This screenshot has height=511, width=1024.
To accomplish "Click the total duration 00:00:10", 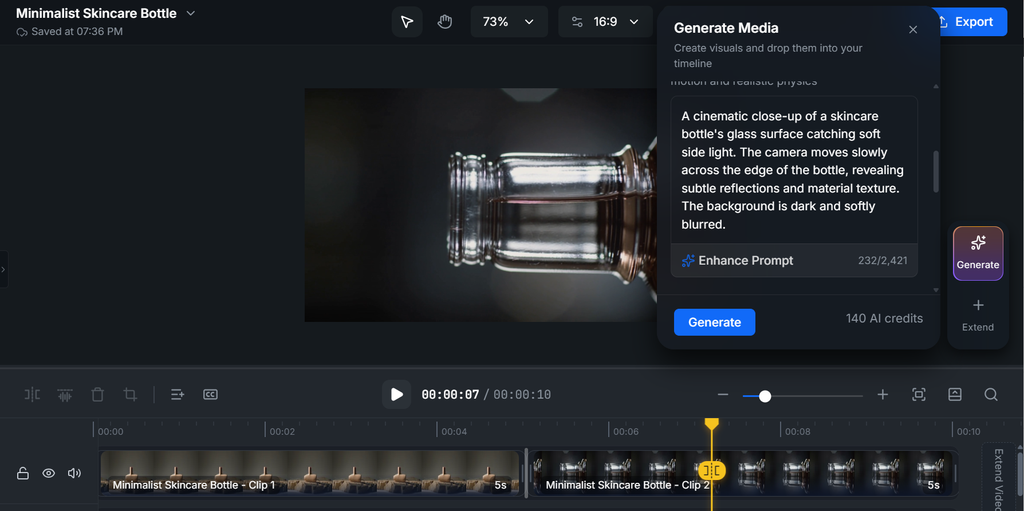I will (x=522, y=395).
